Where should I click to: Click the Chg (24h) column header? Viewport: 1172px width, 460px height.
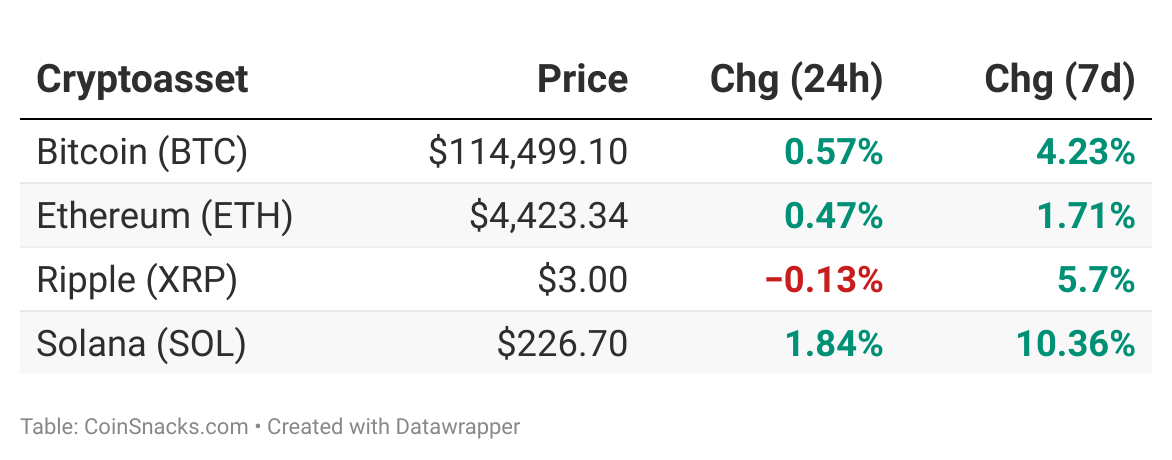pos(796,79)
